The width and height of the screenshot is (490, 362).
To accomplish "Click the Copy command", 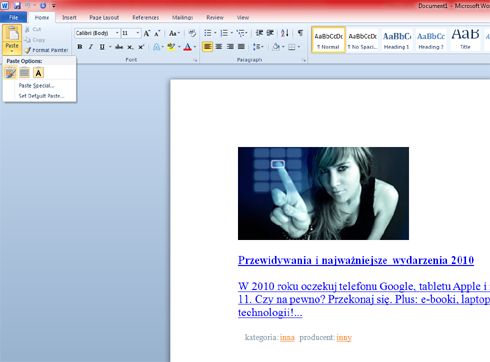I will click(35, 40).
